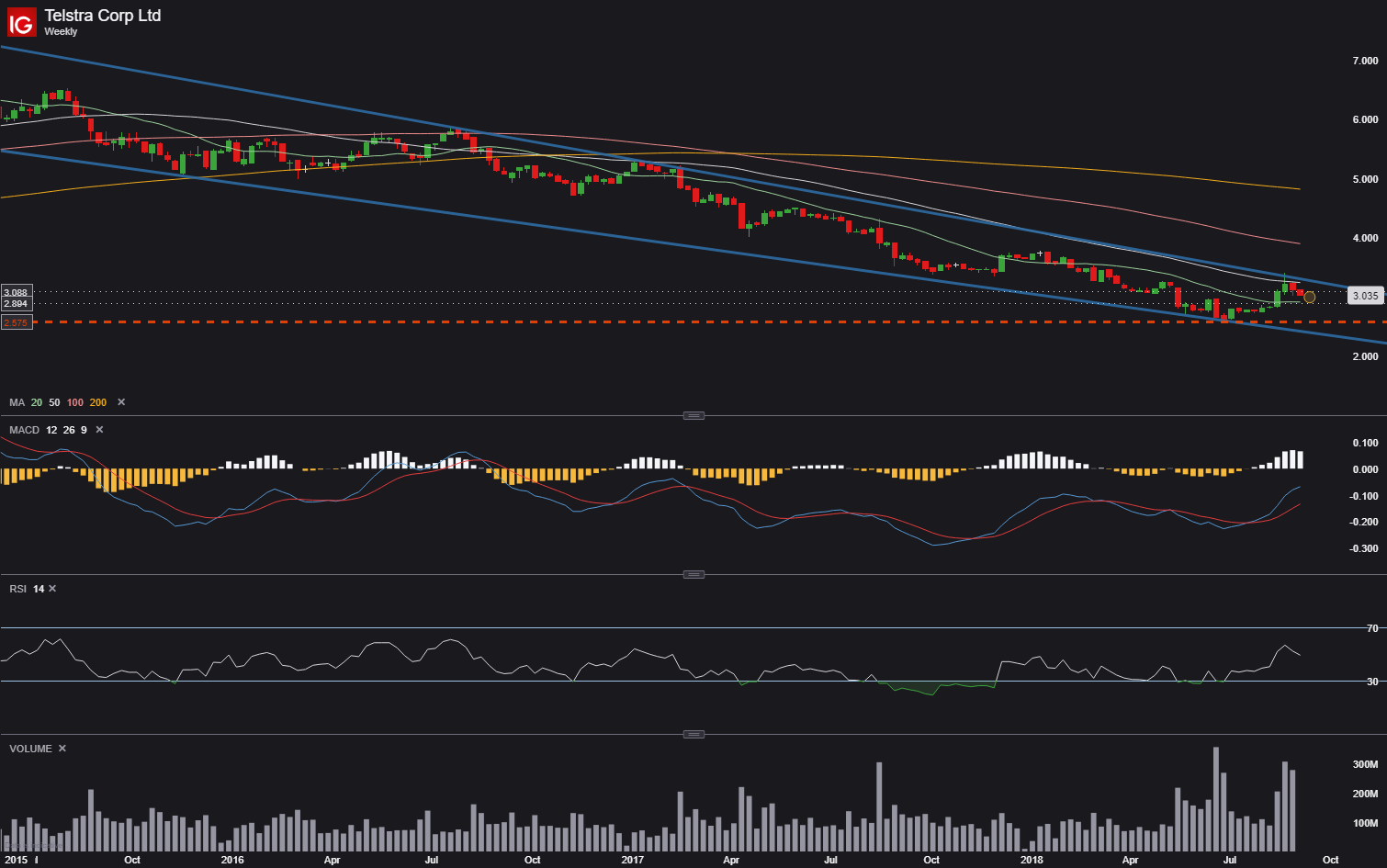Click the 2018 label on time axis
The image size is (1387, 868).
point(1032,860)
